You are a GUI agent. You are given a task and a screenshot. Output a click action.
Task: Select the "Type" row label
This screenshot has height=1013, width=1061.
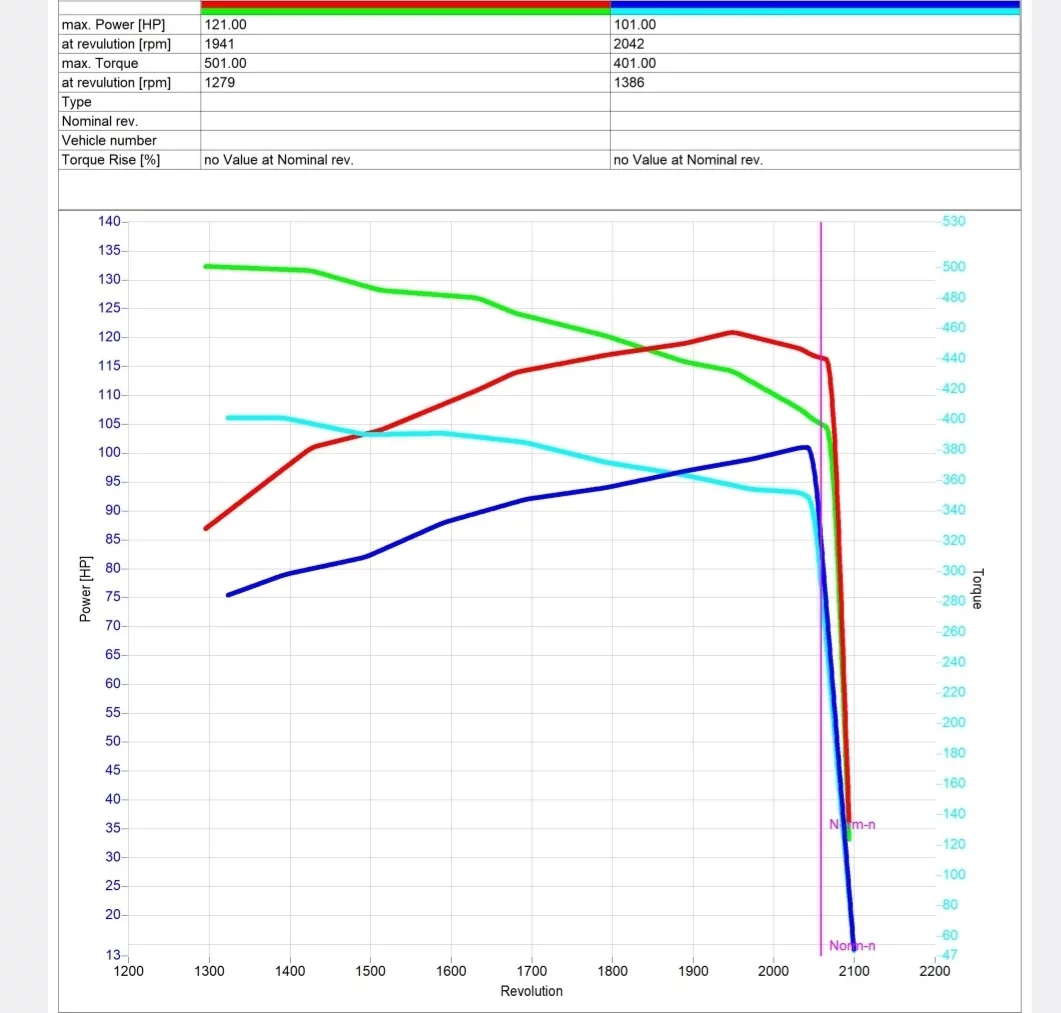click(x=77, y=102)
